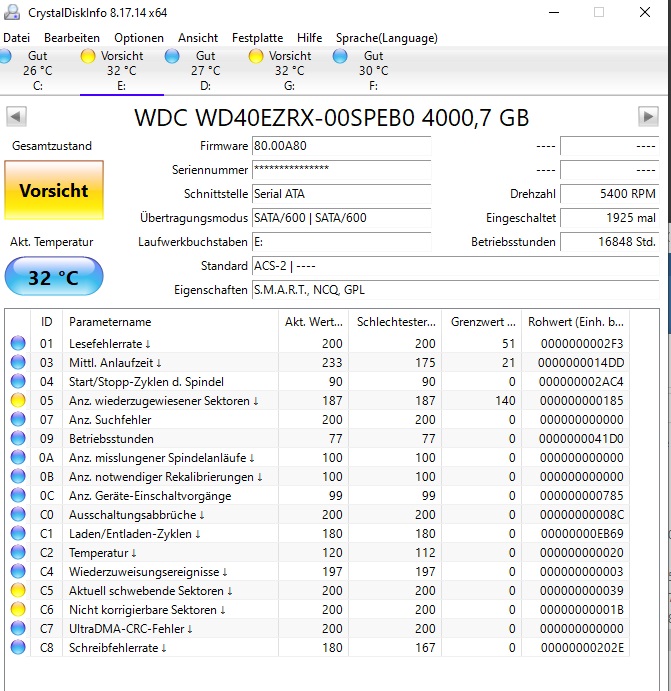This screenshot has height=691, width=671.
Task: Open the Optionen menu
Action: 139,38
